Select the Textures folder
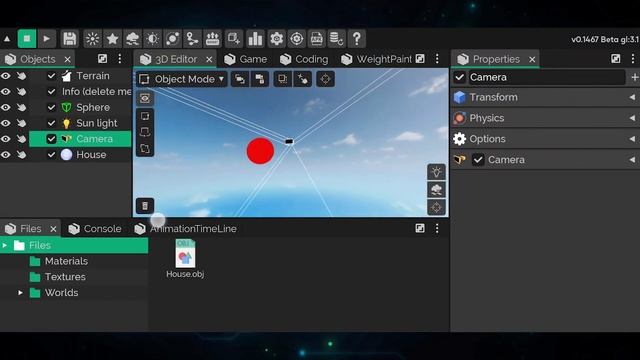Image resolution: width=640 pixels, height=360 pixels. tap(65, 277)
